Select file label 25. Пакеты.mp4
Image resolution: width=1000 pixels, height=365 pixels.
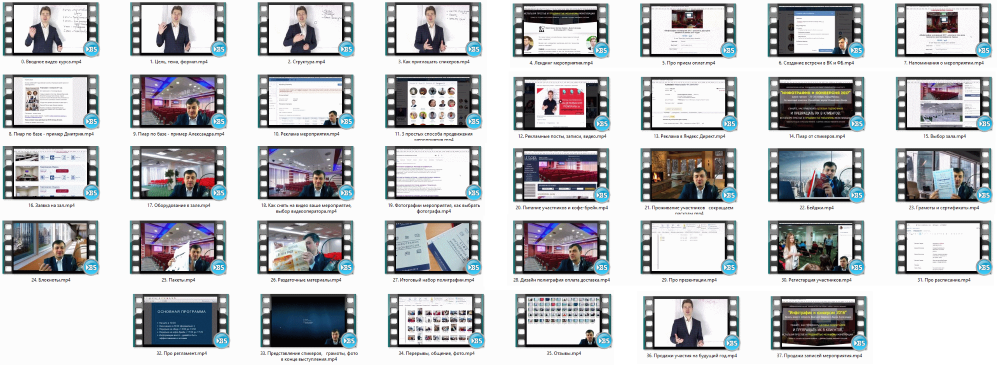[x=179, y=279]
